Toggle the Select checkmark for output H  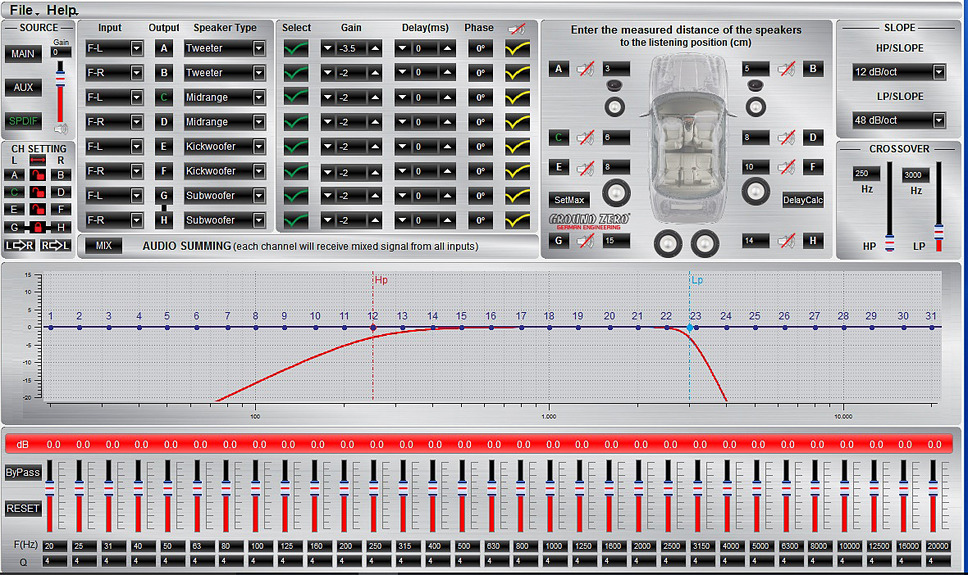click(296, 220)
